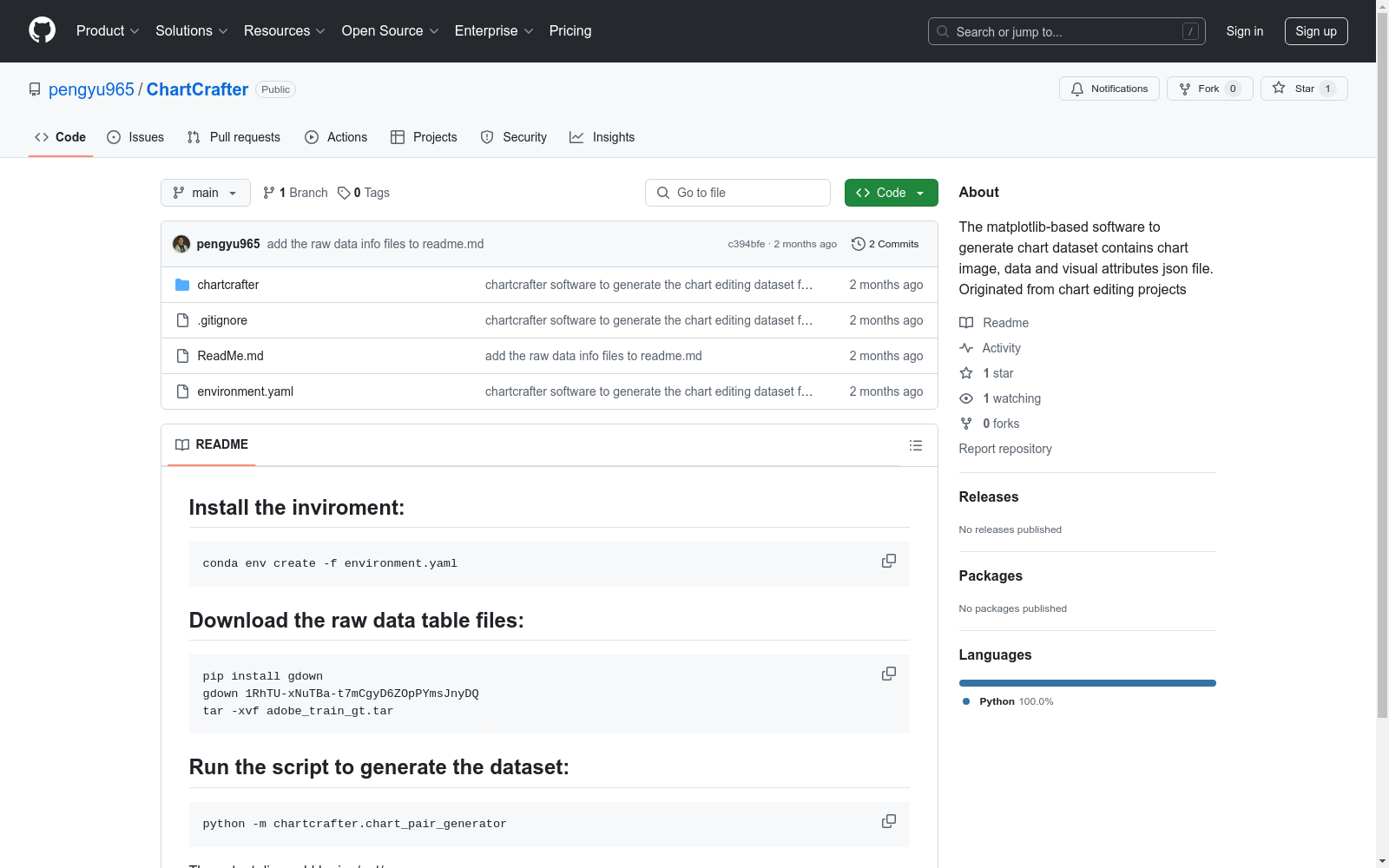Screen dimensions: 1389x868
Task: Click the star icon beside '1 star'
Action: click(x=966, y=373)
